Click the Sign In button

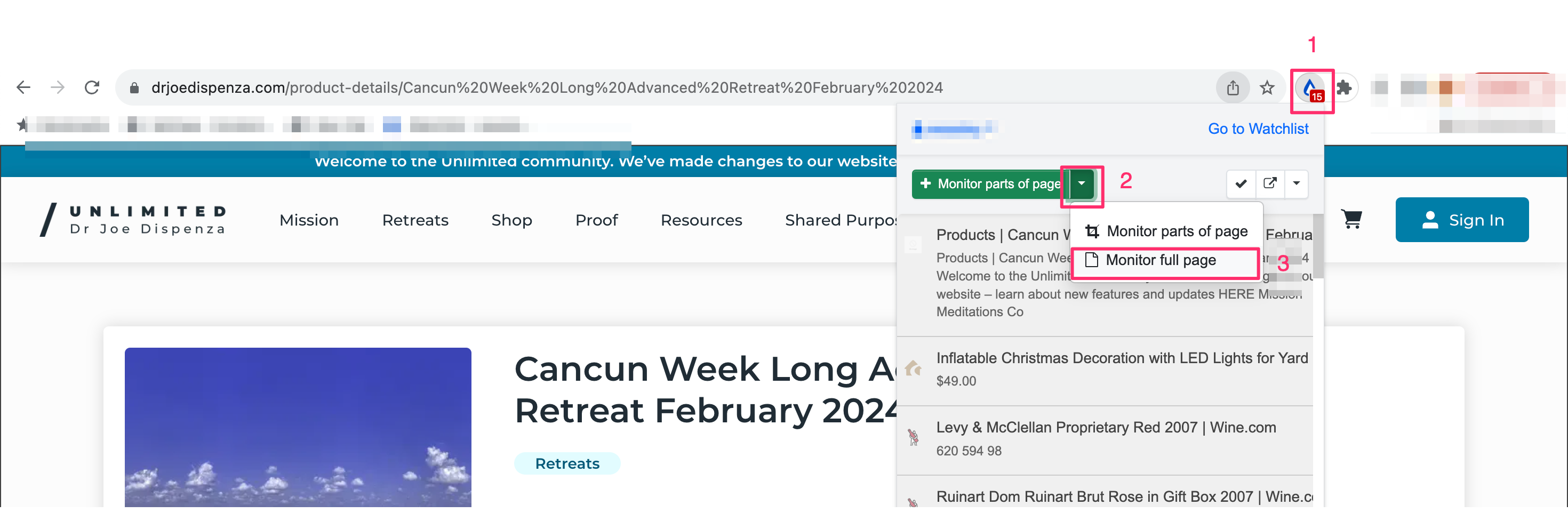(x=1461, y=220)
